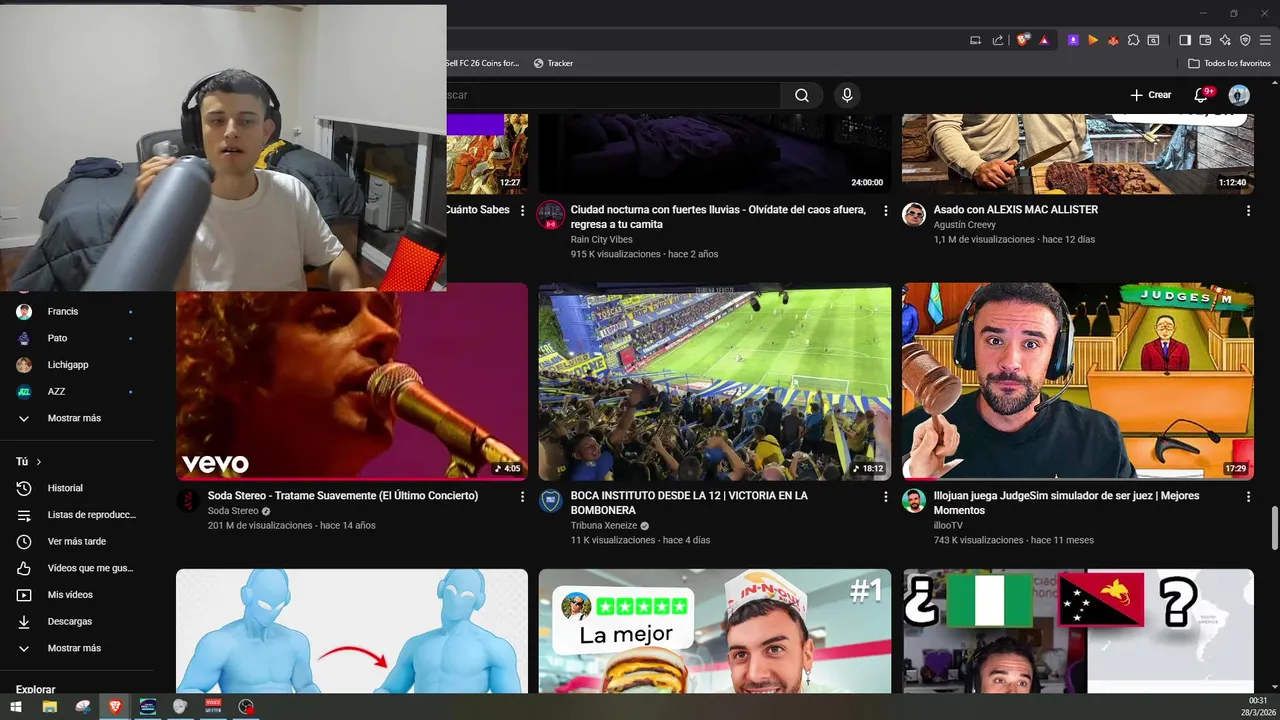Open the extensions puzzle piece menu
The width and height of the screenshot is (1280, 720).
point(1133,40)
